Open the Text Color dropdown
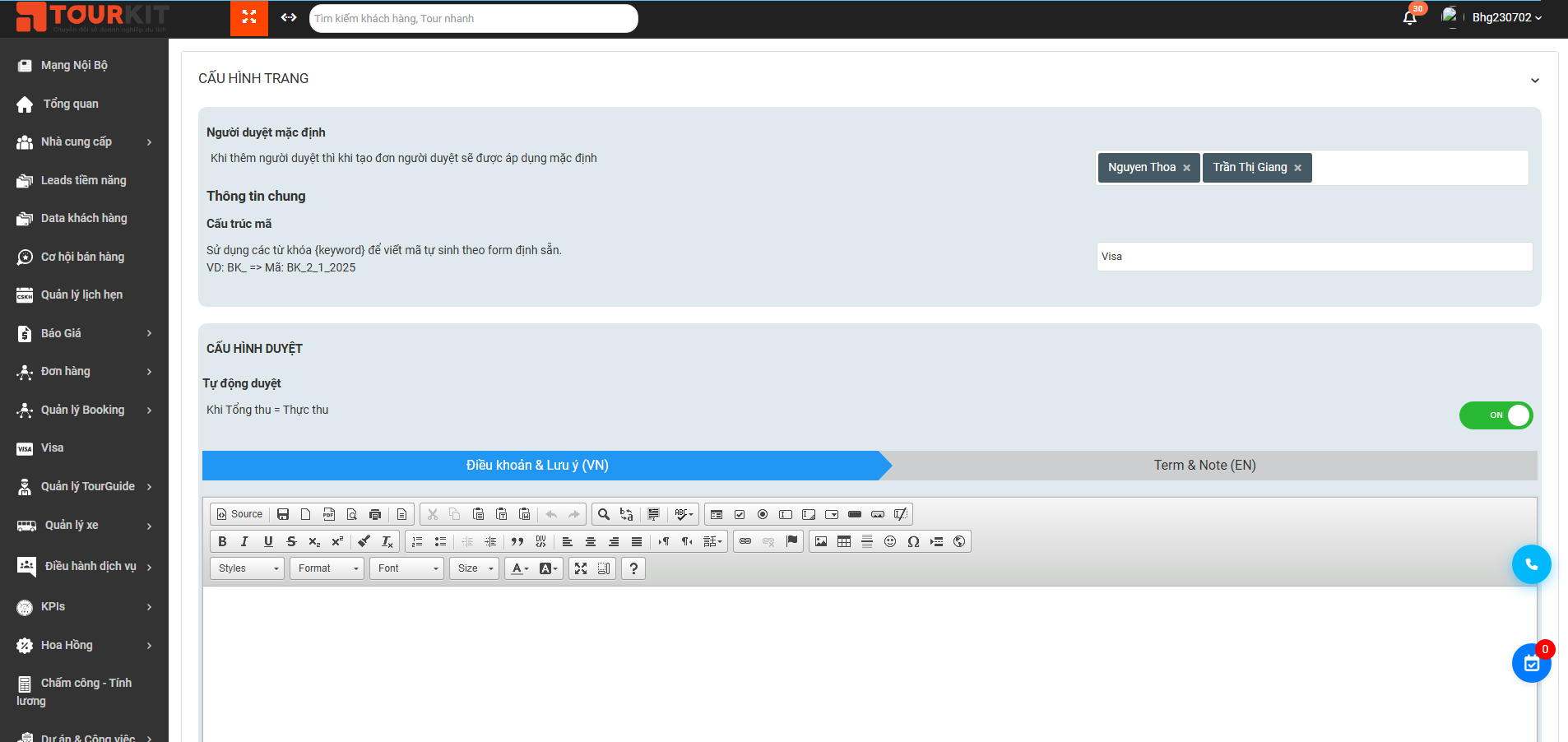Viewport: 1568px width, 742px height. (x=520, y=568)
